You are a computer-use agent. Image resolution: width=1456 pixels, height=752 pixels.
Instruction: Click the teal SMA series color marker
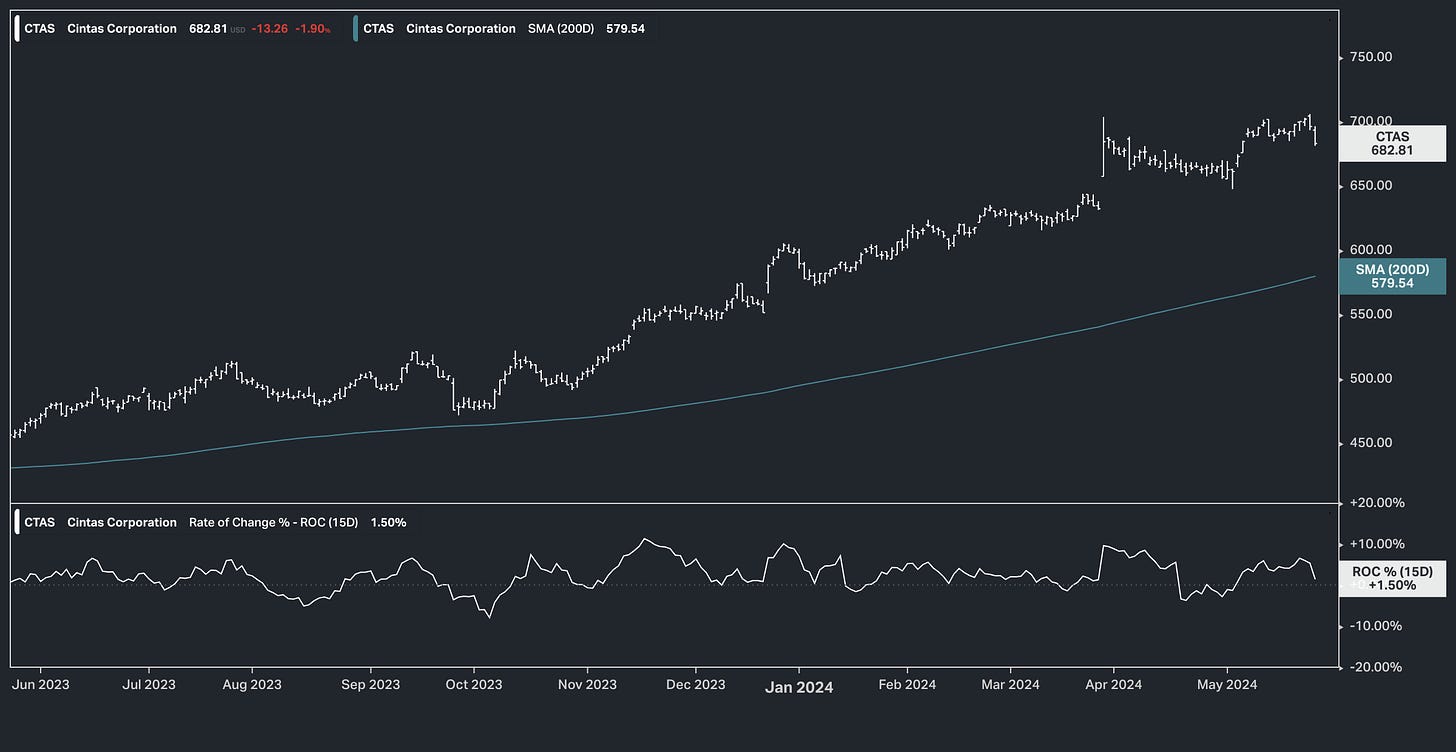(356, 29)
